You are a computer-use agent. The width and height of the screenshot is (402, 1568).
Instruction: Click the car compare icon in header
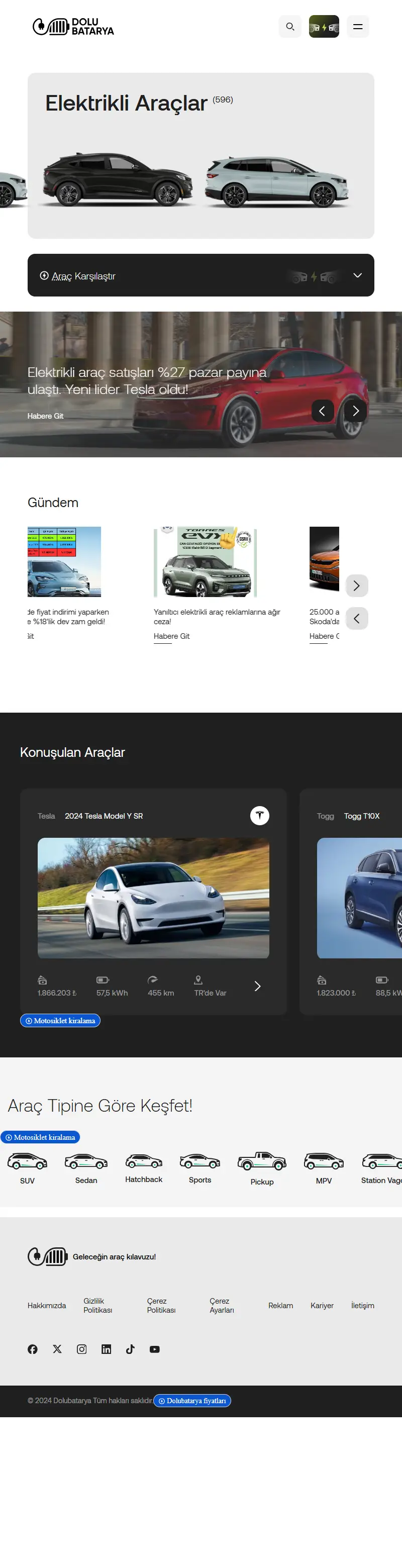click(x=324, y=27)
